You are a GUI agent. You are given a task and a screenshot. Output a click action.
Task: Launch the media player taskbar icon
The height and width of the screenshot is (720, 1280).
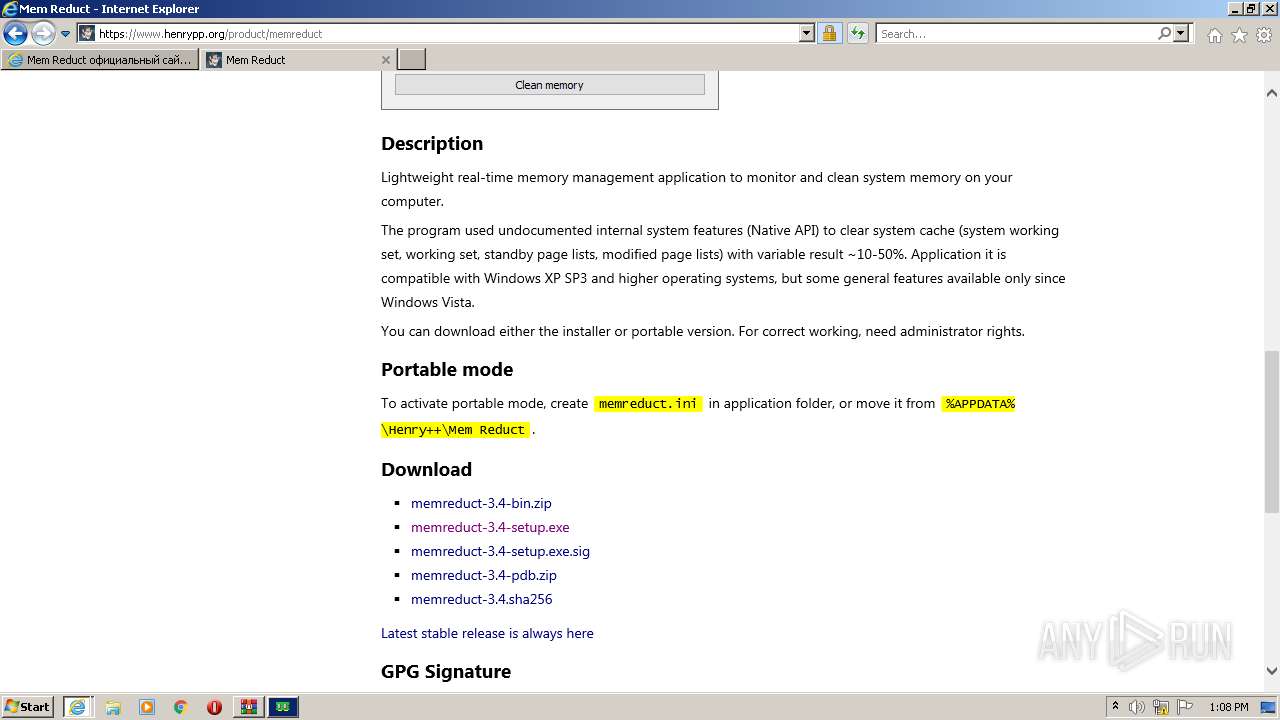coord(147,707)
